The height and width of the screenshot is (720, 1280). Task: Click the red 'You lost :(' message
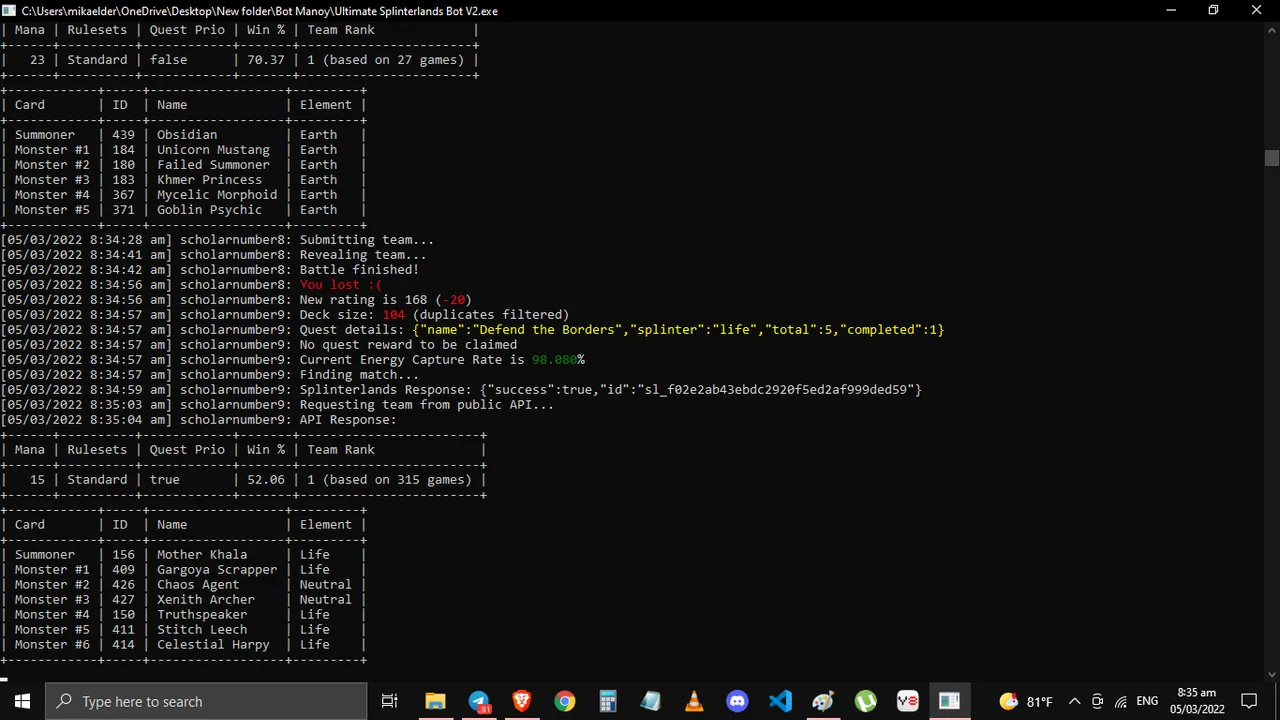pos(340,285)
